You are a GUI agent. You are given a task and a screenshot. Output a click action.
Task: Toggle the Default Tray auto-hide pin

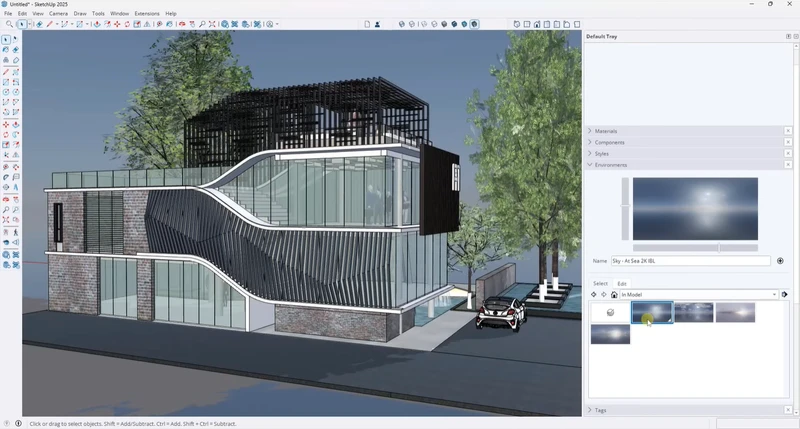788,36
